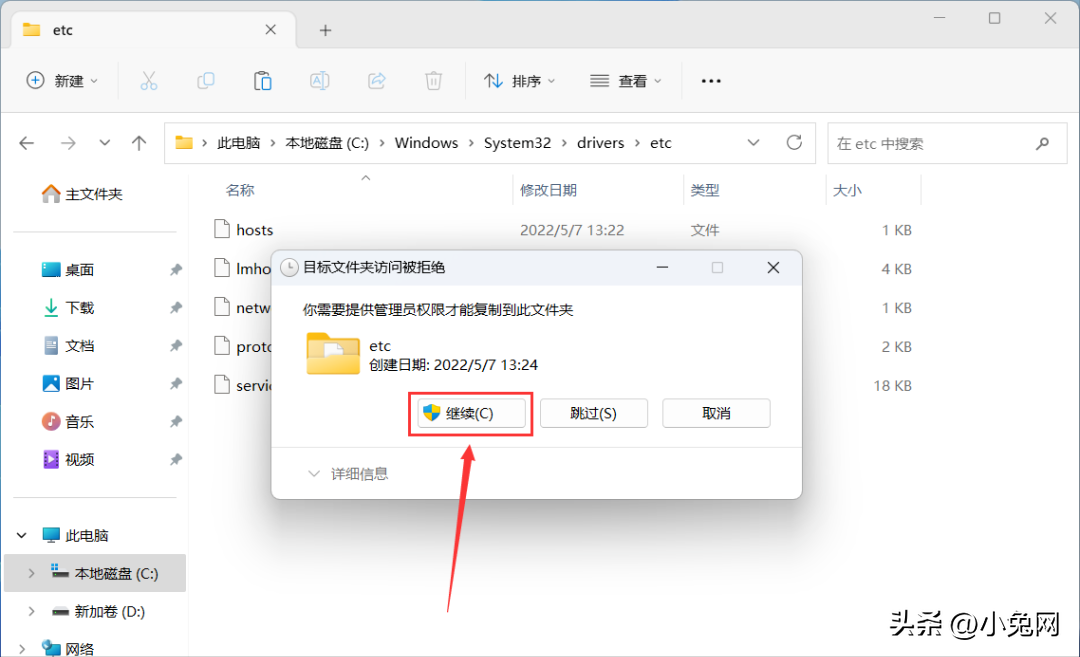
Task: Expand 详细信息 details in dialog
Action: [348, 474]
